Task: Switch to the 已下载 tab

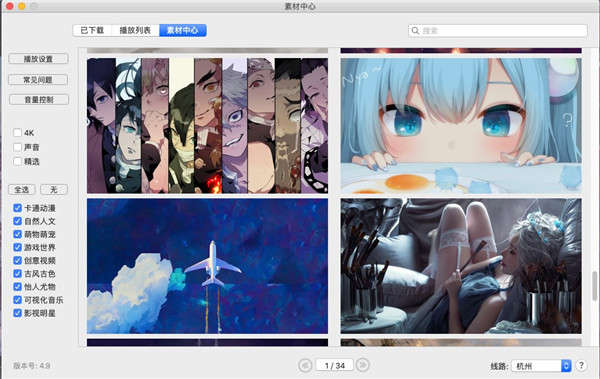Action: pyautogui.click(x=92, y=30)
